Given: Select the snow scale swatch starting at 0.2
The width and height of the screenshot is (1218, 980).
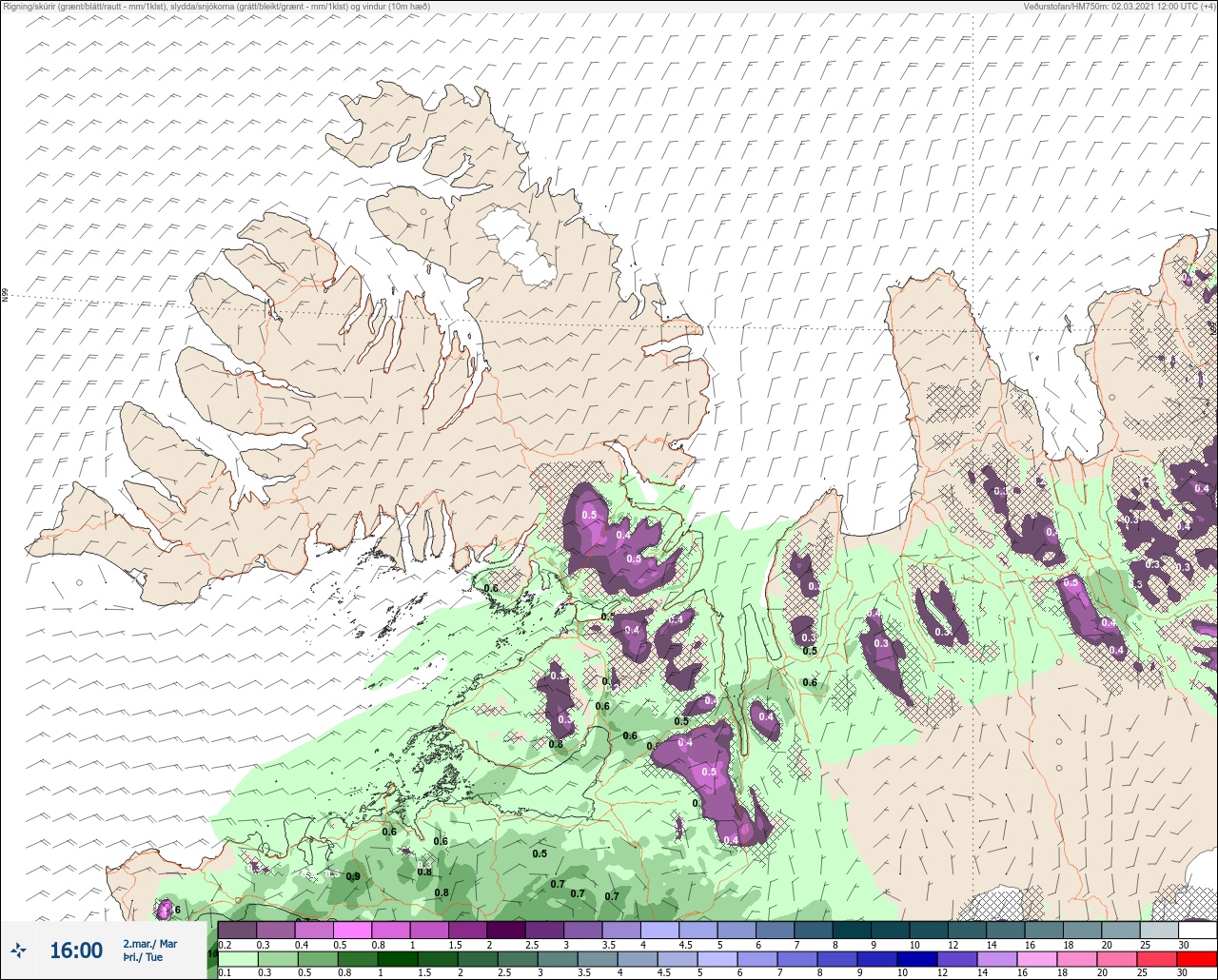Looking at the screenshot, I should 238,930.
